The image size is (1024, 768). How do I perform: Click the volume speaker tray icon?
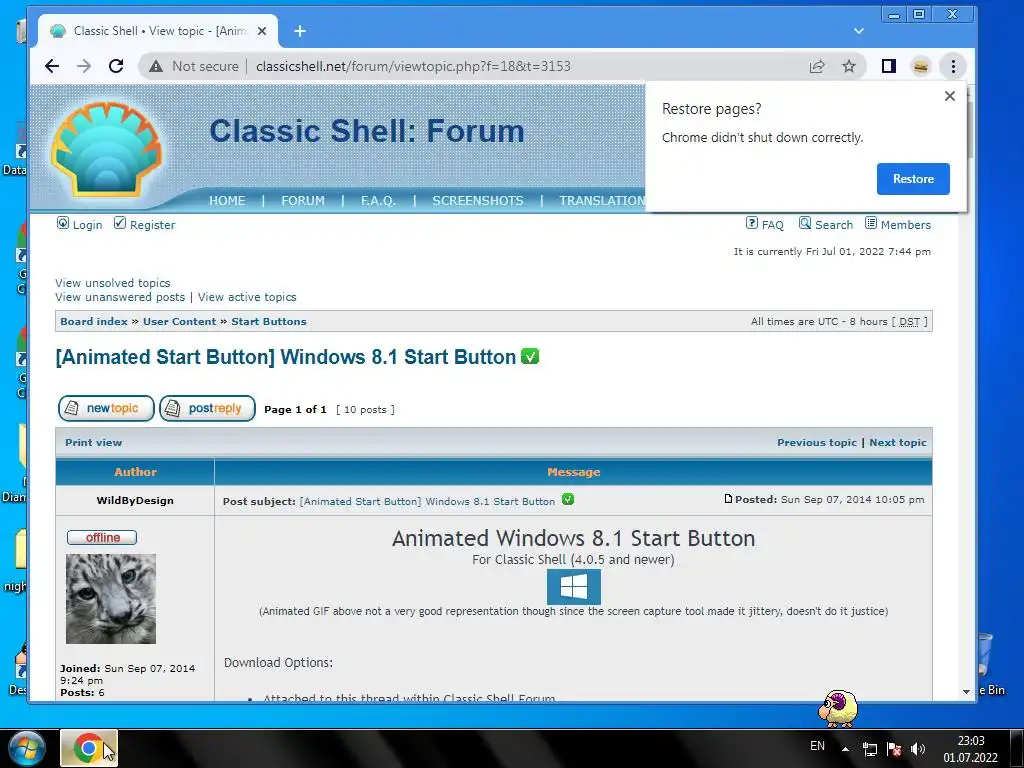(x=918, y=749)
